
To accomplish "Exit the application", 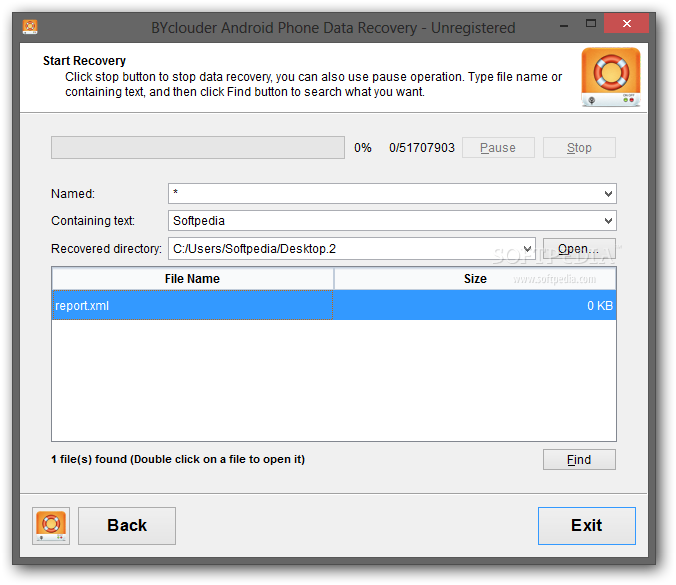I will point(586,526).
